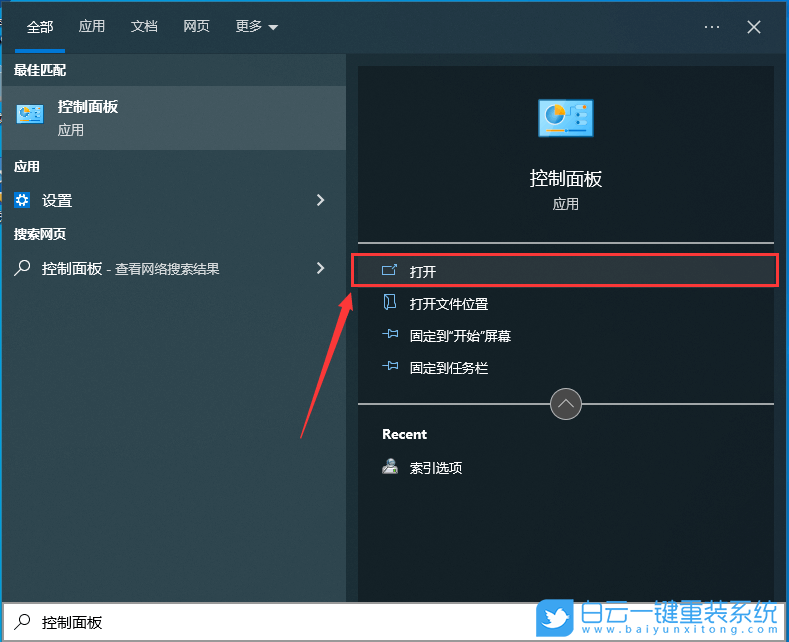The width and height of the screenshot is (789, 642).
Task: Click the Open (打开) icon
Action: click(390, 271)
